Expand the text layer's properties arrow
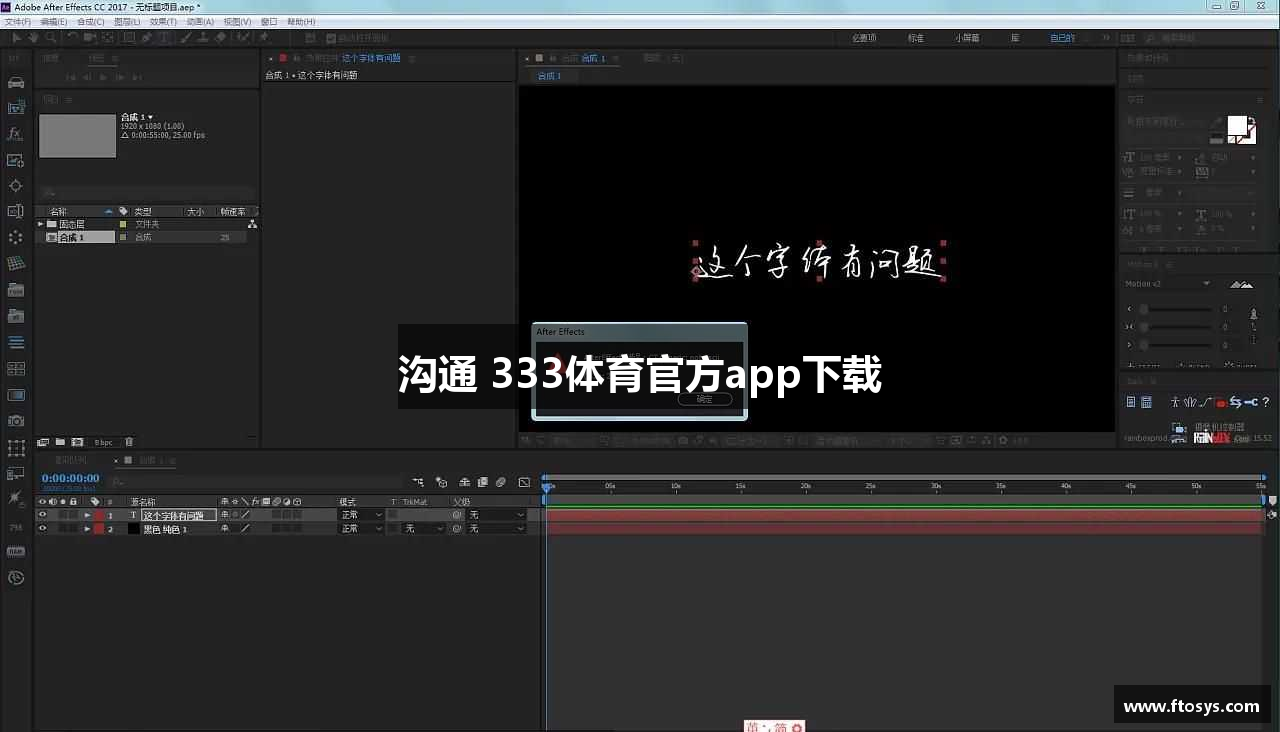The width and height of the screenshot is (1280, 732). (x=88, y=514)
